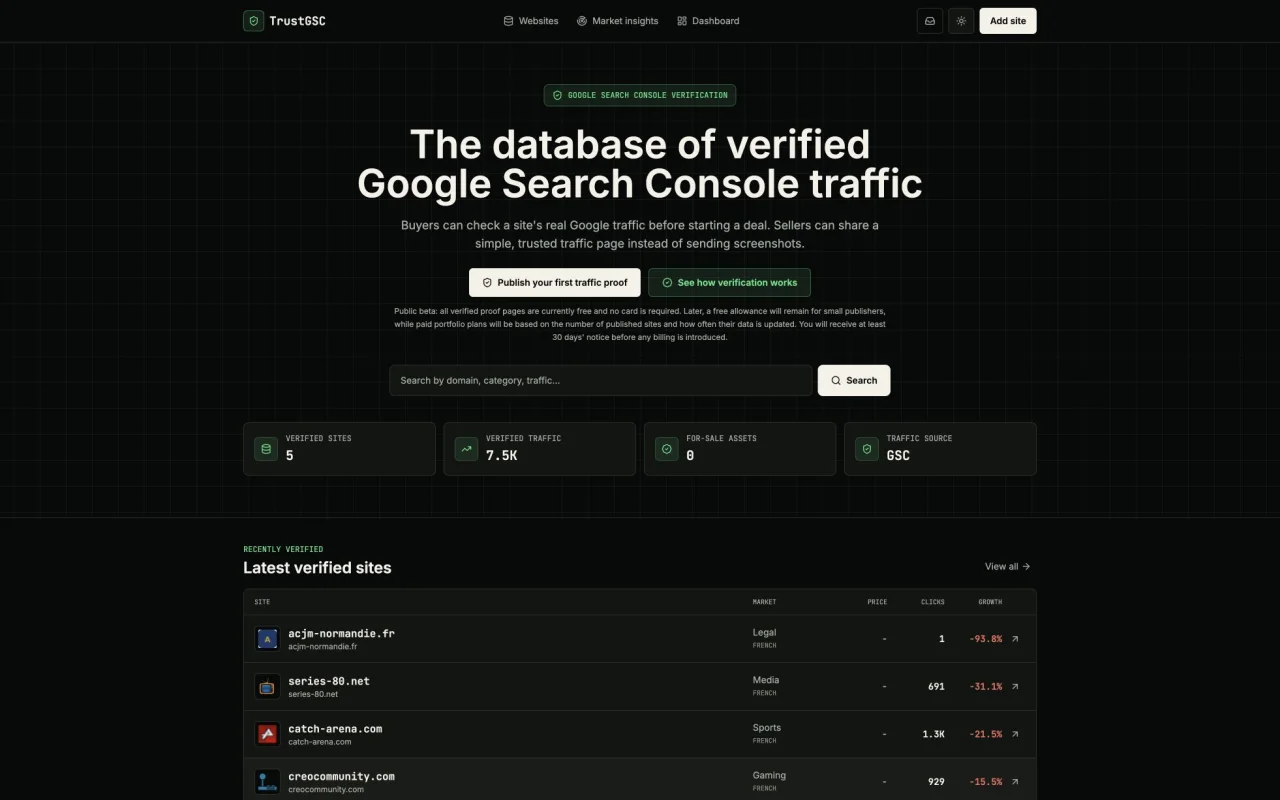
Task: Open the catch-arena.com row arrow icon
Action: (1015, 734)
